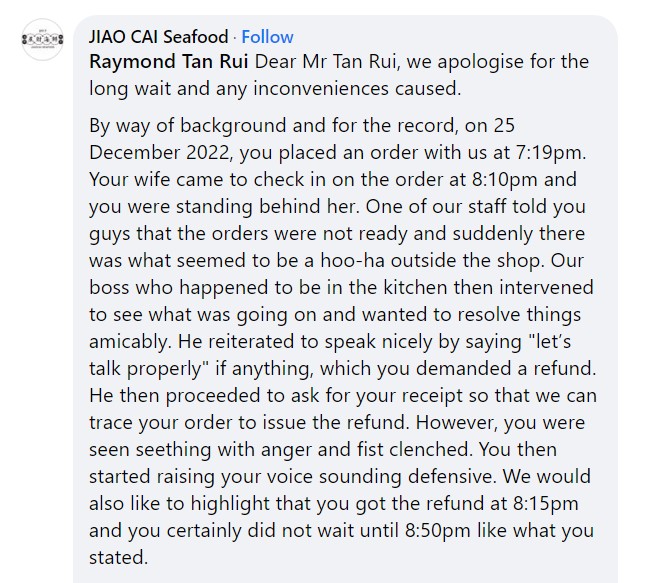Screen dimensions: 646x583
Task: Click the words 'inconveniences caused.' in the apology
Action: (357, 89)
